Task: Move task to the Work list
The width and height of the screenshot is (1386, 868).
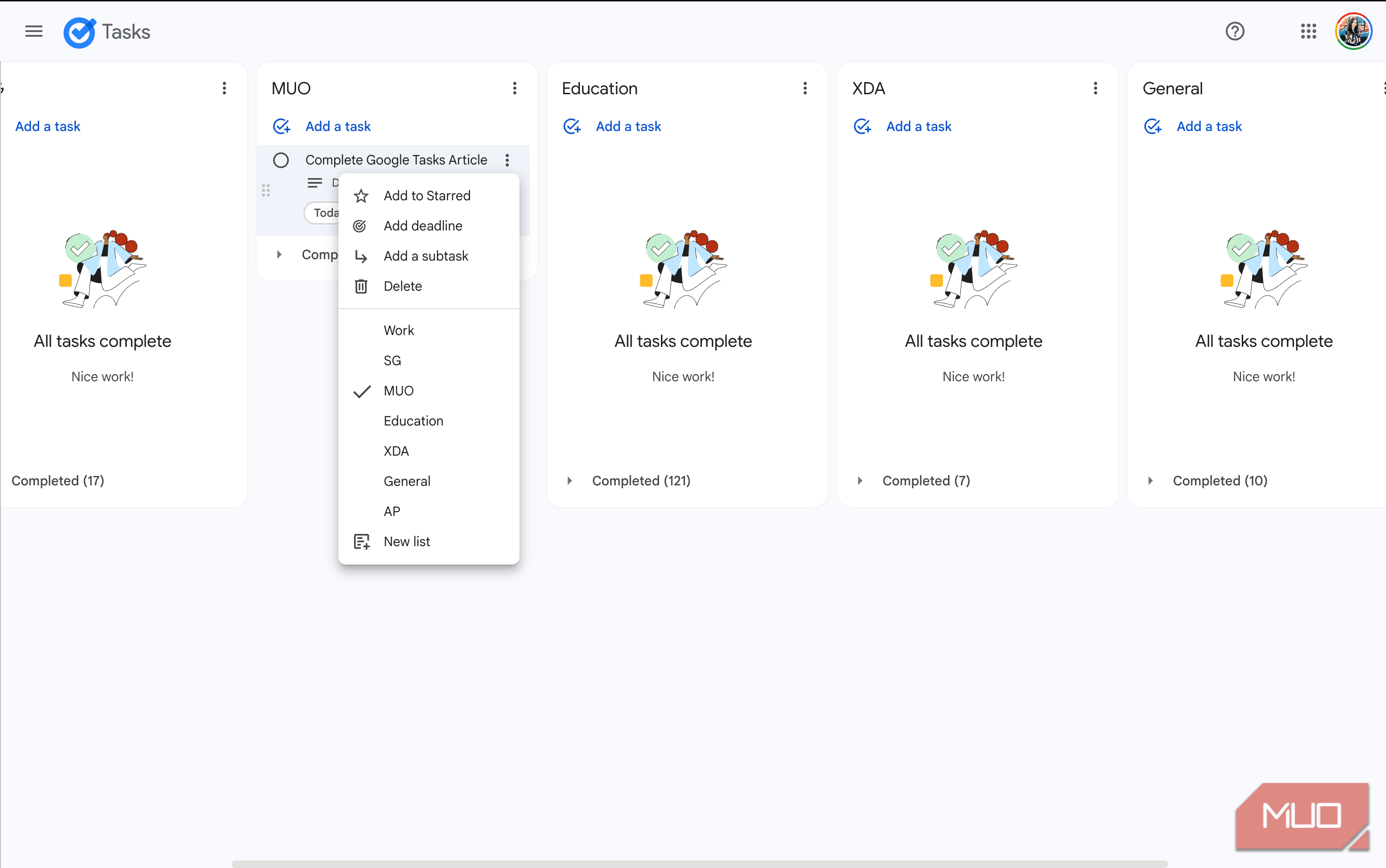Action: tap(429, 330)
